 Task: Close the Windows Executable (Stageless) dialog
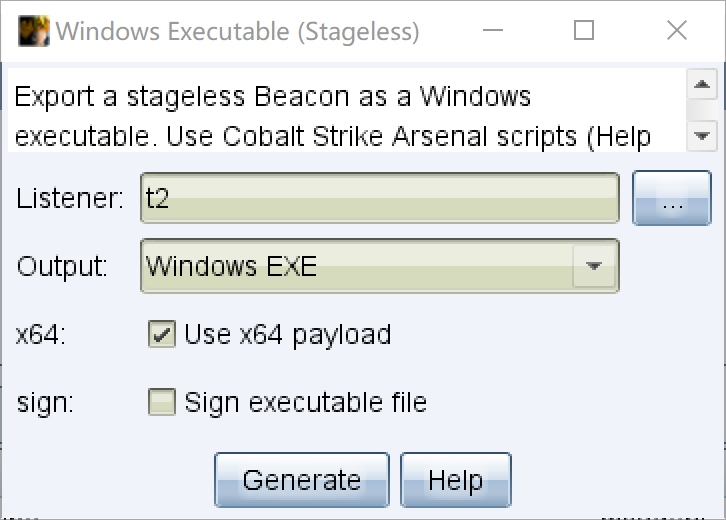(676, 31)
